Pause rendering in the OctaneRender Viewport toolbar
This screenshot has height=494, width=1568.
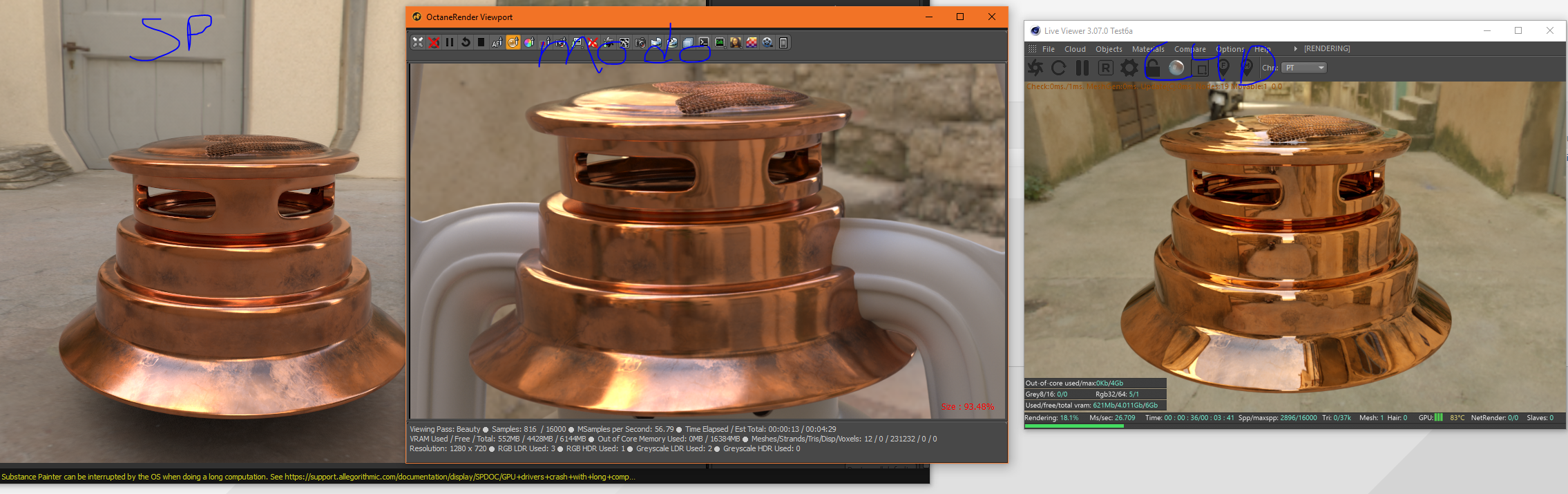pyautogui.click(x=450, y=42)
